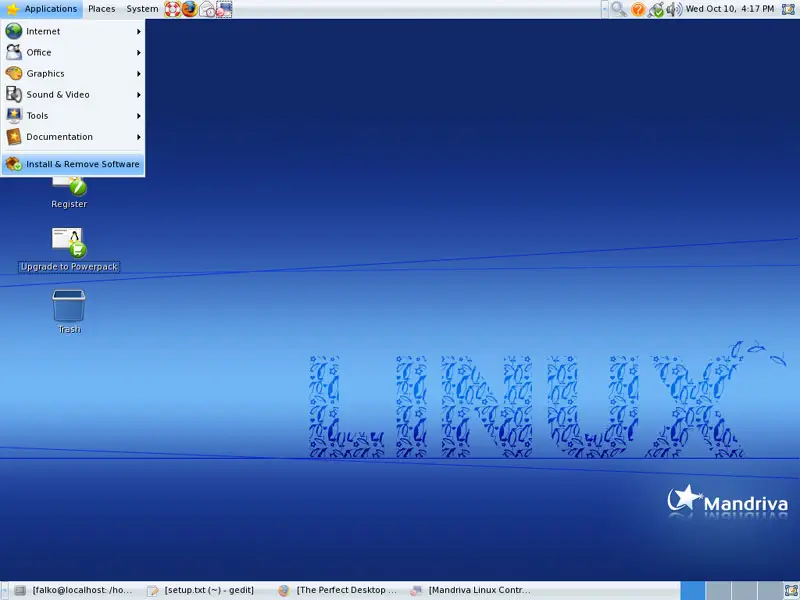Open the Documentation submenu
Image resolution: width=800 pixels, height=600 pixels.
tap(73, 137)
